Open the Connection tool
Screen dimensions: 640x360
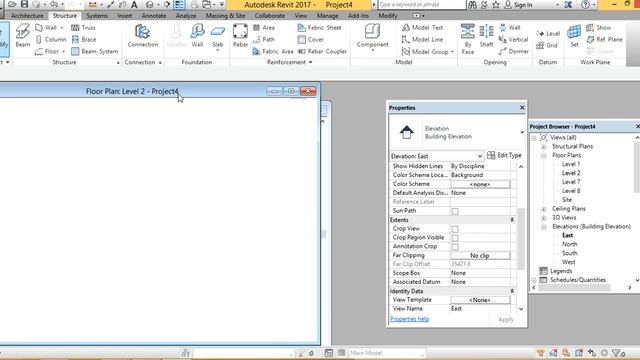[x=142, y=36]
